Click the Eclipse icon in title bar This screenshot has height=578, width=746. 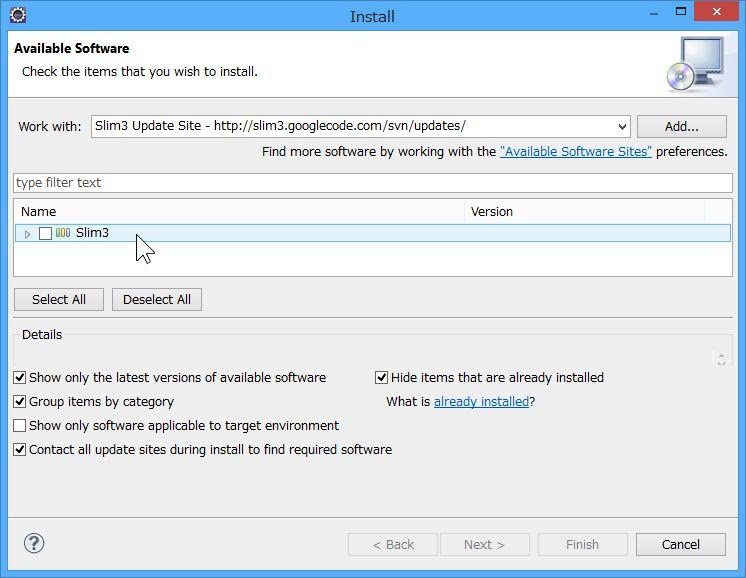coord(17,15)
